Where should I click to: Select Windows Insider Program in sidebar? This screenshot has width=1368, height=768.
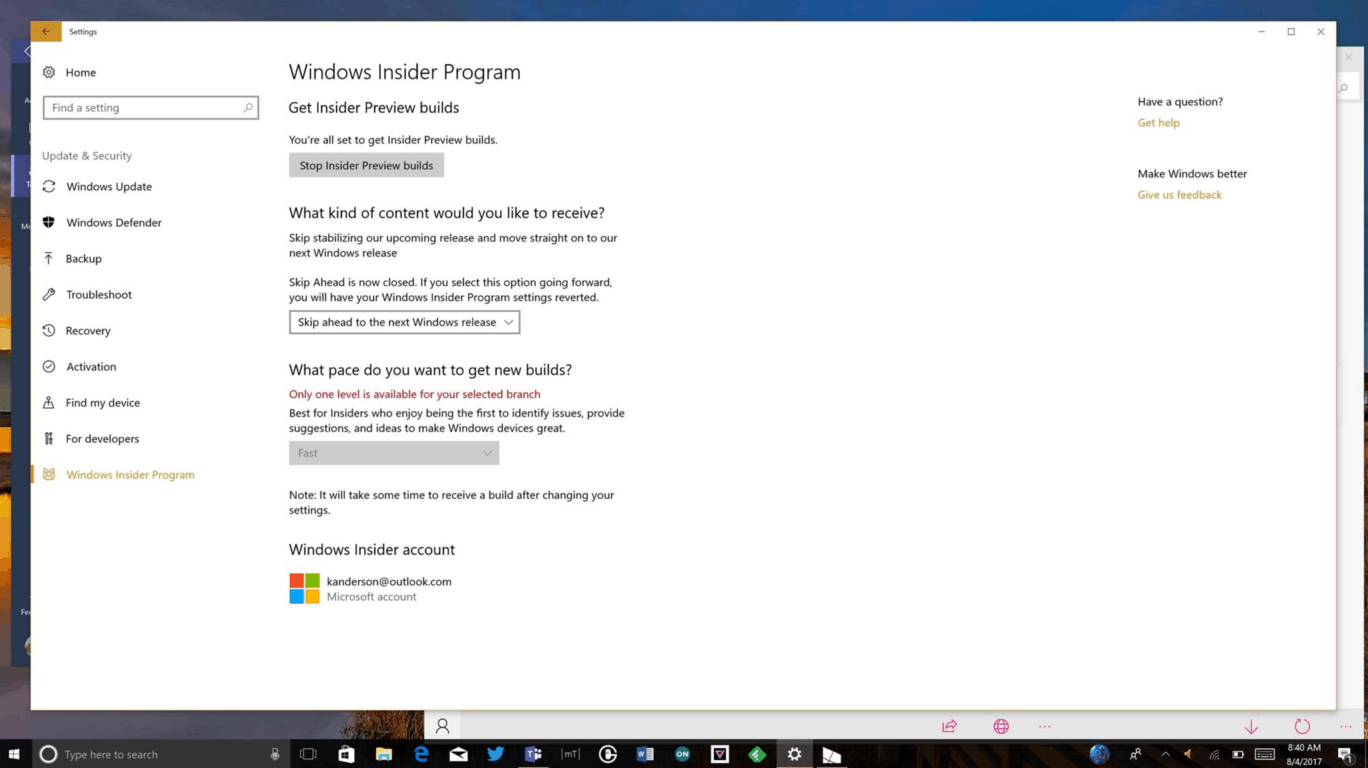[x=119, y=475]
